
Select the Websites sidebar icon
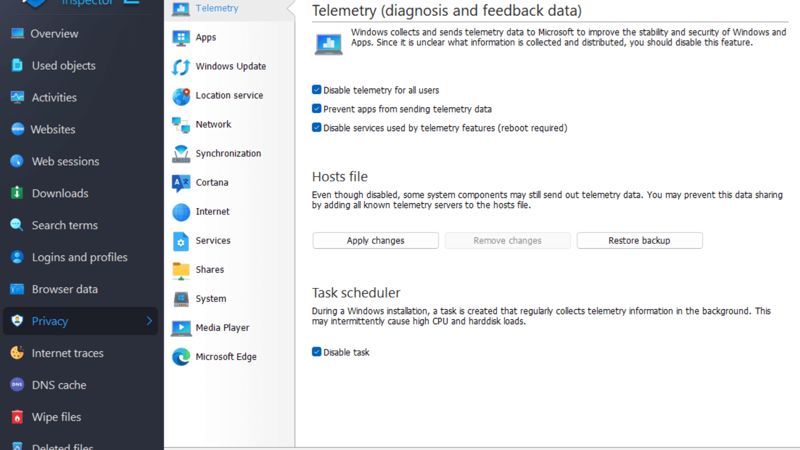pyautogui.click(x=17, y=129)
